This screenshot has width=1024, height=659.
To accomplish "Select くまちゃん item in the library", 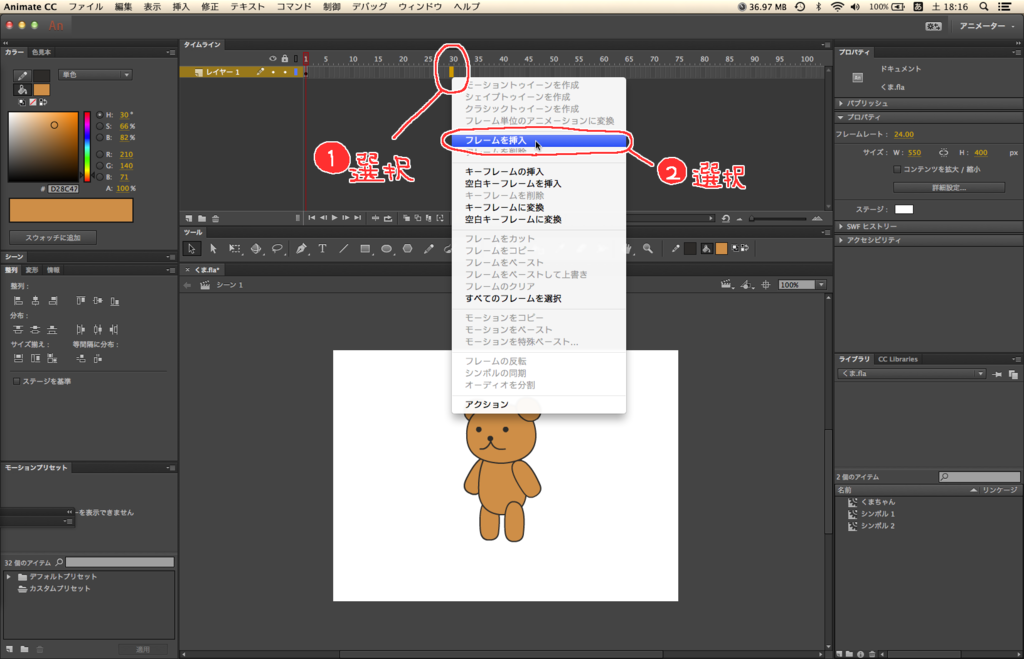I will [x=877, y=502].
